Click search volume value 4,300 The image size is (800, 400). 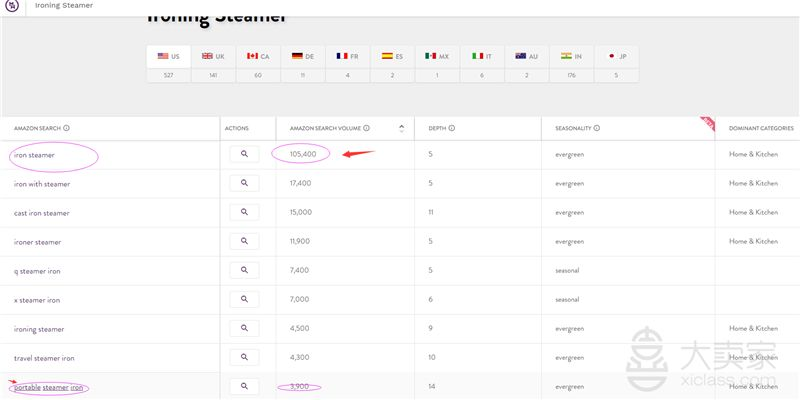[299, 358]
